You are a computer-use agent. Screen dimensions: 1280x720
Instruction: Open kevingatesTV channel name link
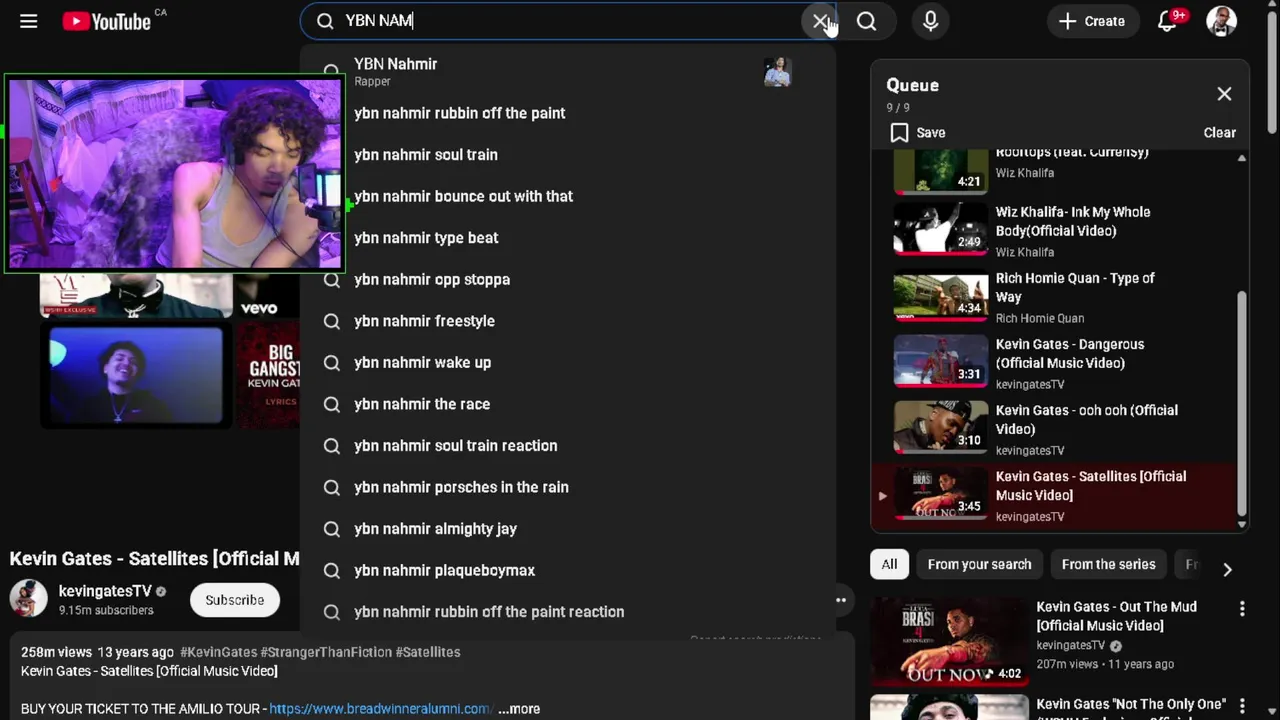tap(105, 591)
